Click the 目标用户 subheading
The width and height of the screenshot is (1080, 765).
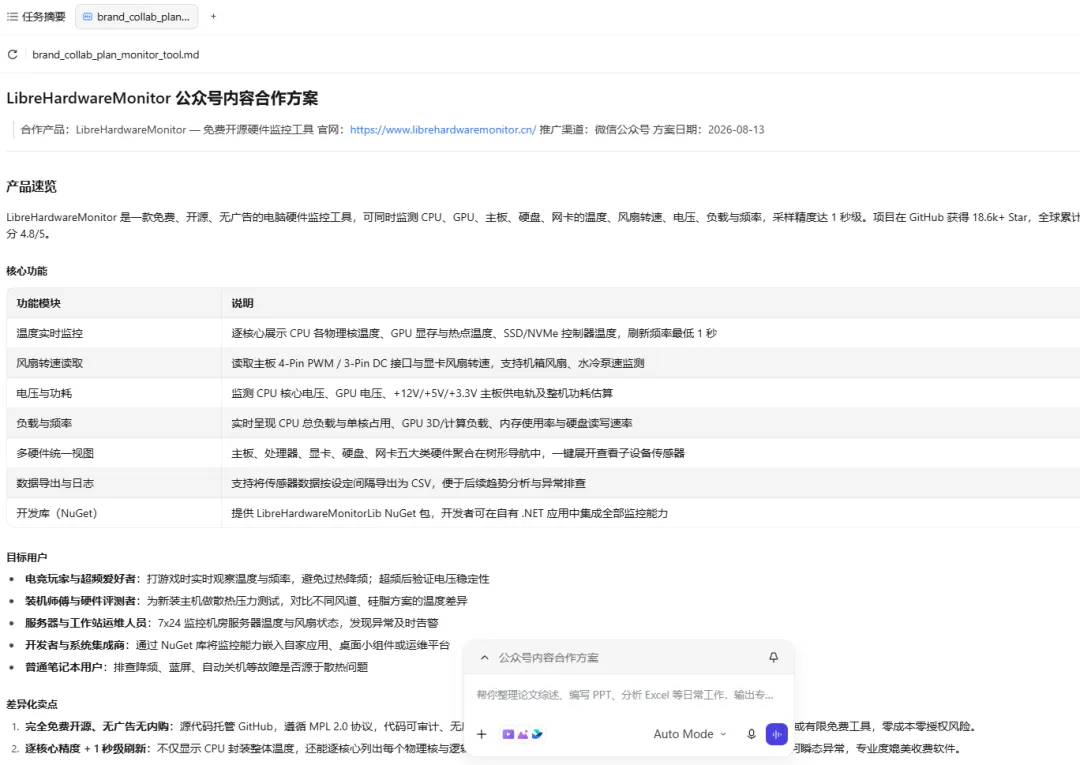point(27,558)
